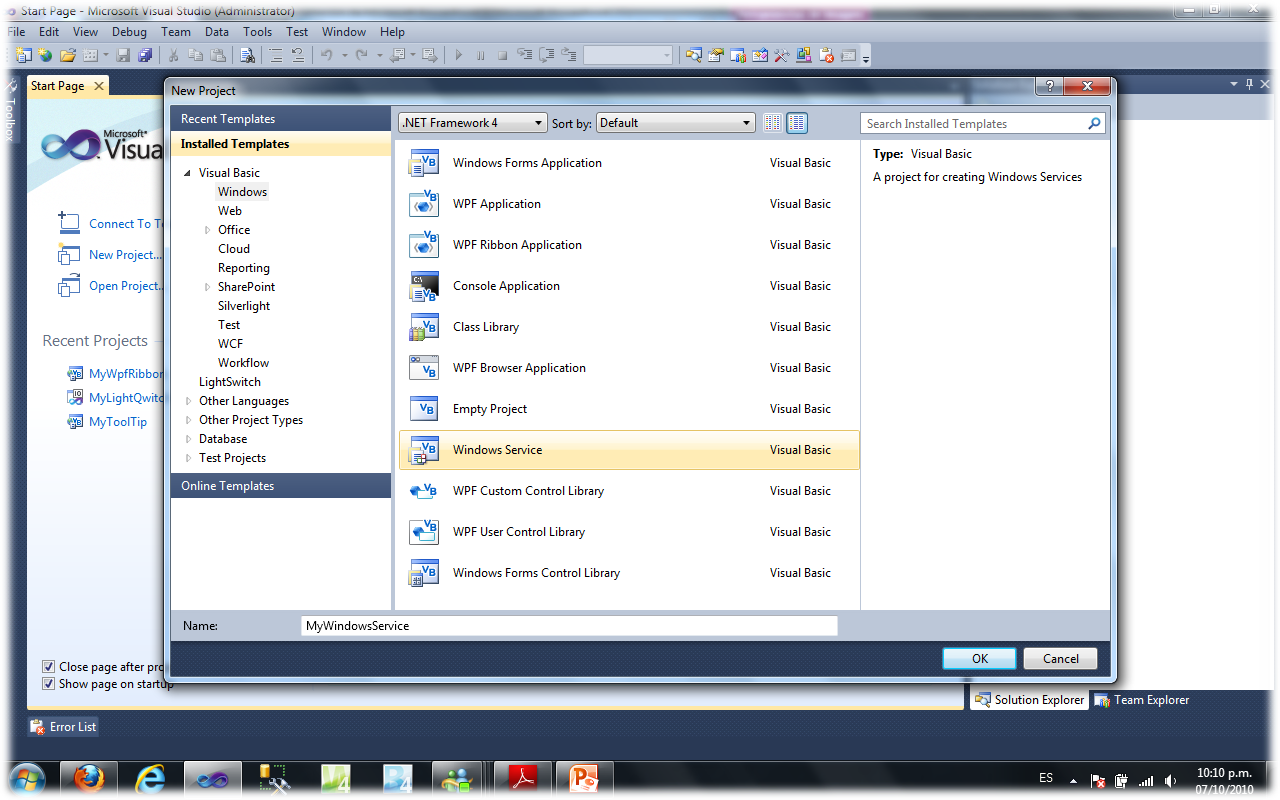Select the Cut icon in the toolbar
Viewport: 1280px width, 800px height.
point(172,55)
